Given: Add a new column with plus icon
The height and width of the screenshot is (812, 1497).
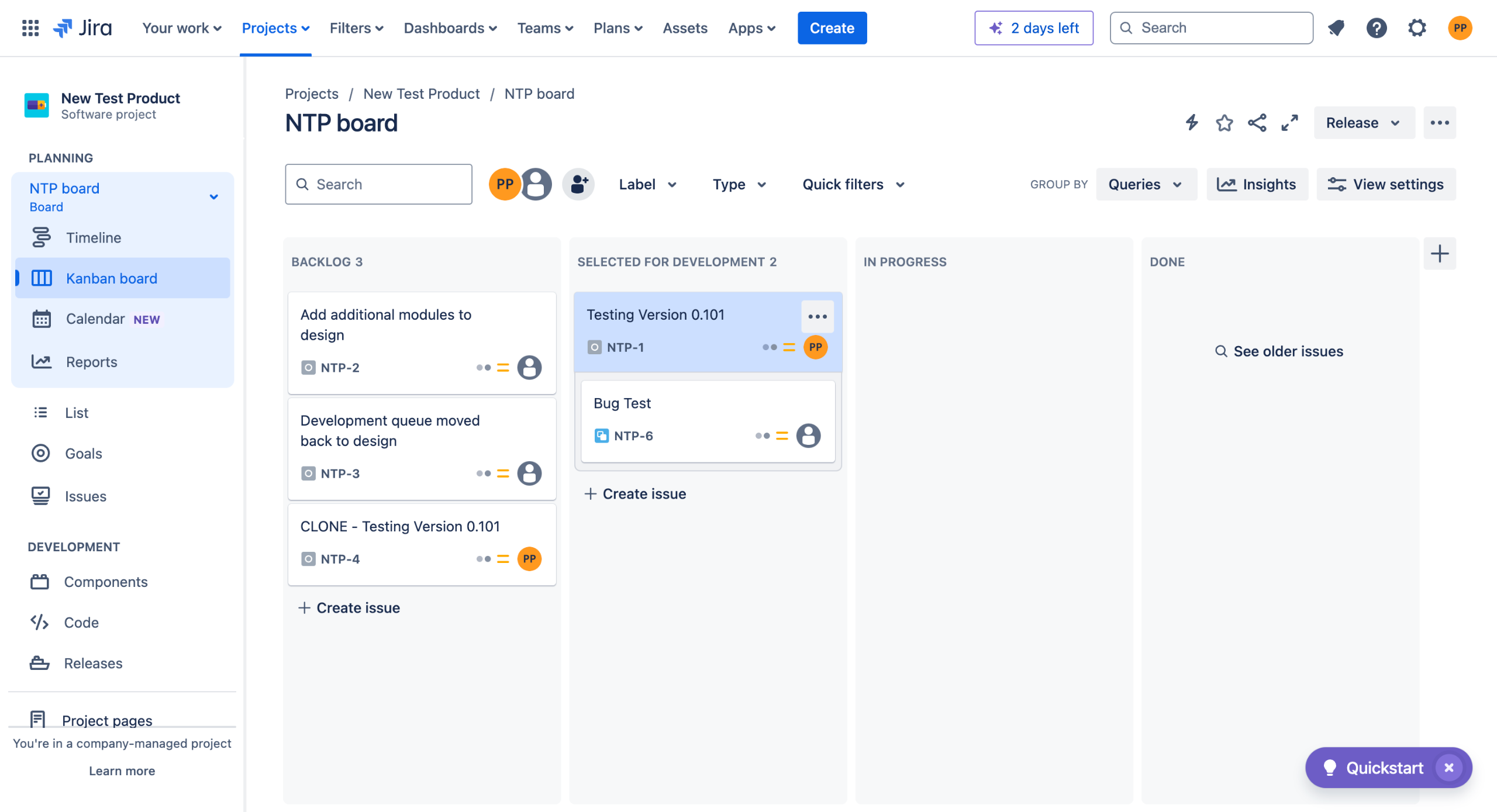Looking at the screenshot, I should click(x=1439, y=254).
